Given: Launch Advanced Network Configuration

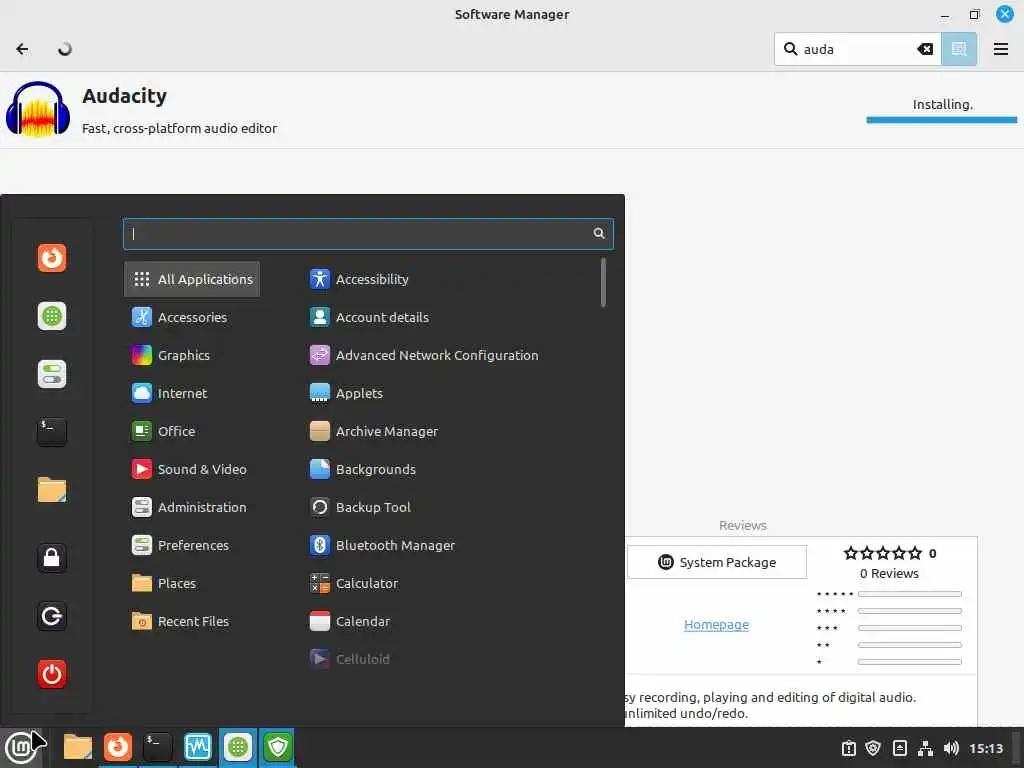Looking at the screenshot, I should (x=424, y=355).
